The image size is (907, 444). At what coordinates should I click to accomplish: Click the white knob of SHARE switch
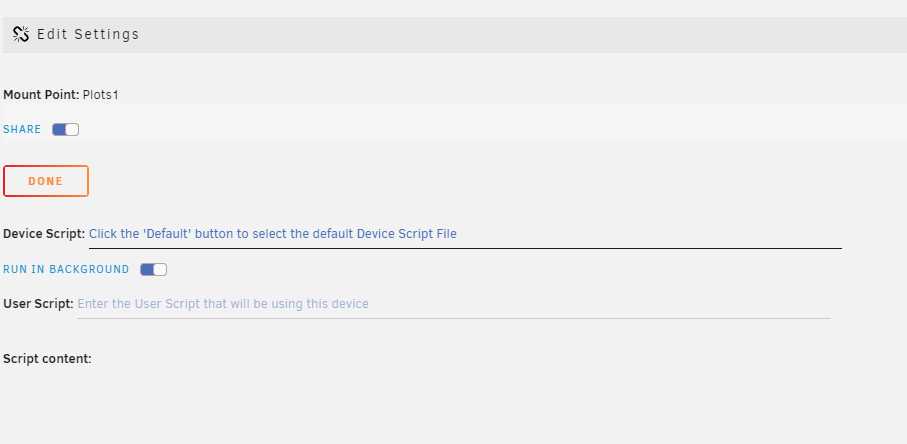72,130
